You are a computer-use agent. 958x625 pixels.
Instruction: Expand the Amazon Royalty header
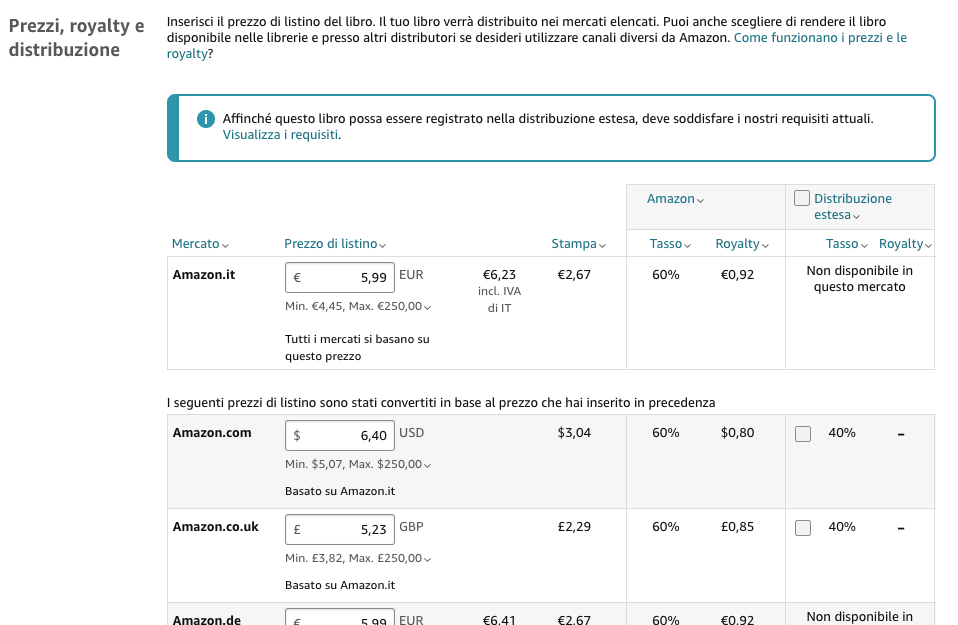point(742,244)
